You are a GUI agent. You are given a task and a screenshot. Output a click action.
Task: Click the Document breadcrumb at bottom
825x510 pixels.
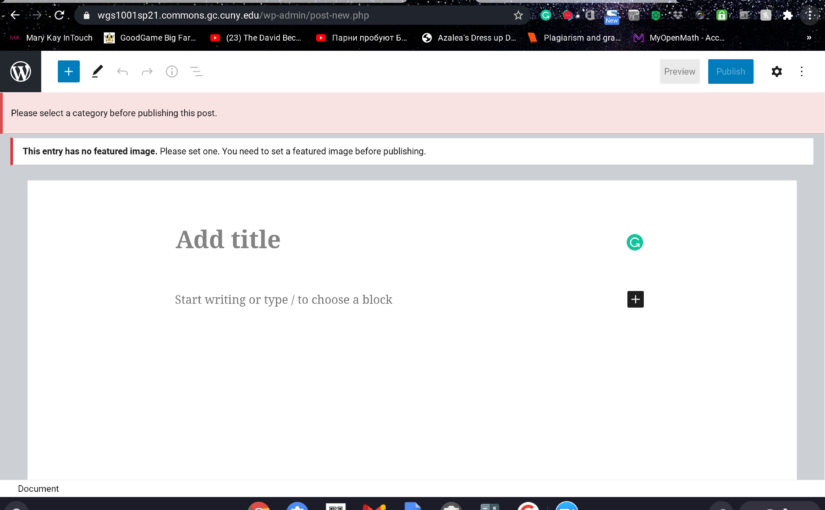[38, 488]
